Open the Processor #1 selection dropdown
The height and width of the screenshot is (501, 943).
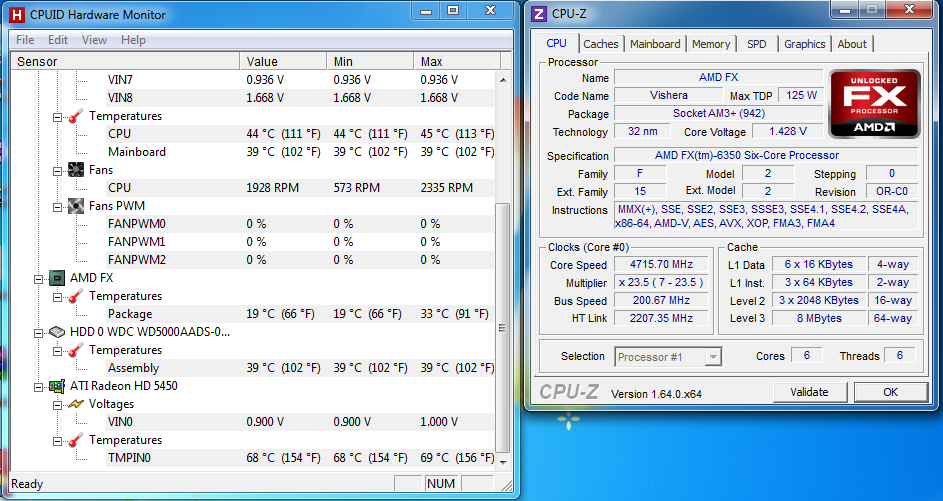[712, 357]
